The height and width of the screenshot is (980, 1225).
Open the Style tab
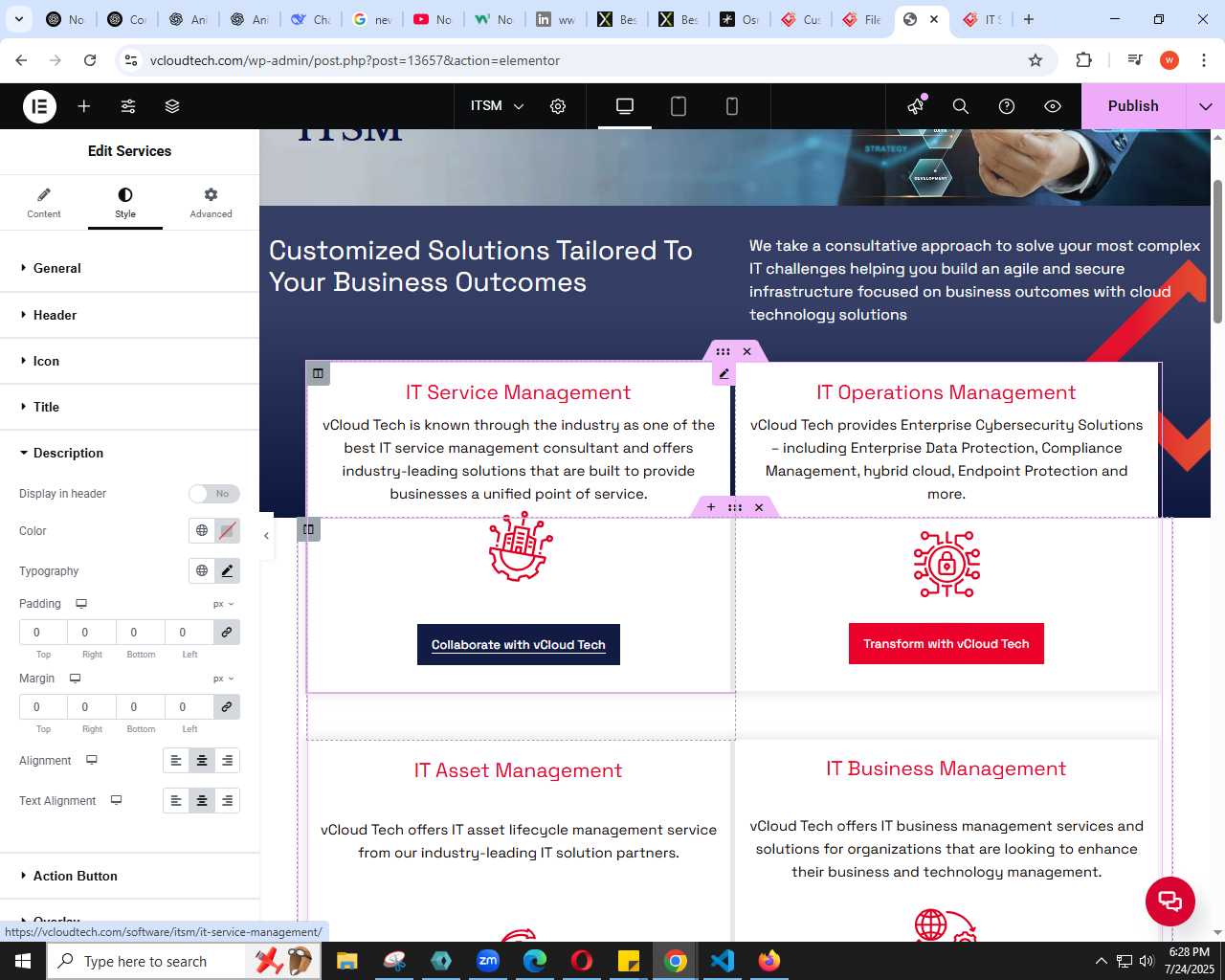[x=125, y=202]
